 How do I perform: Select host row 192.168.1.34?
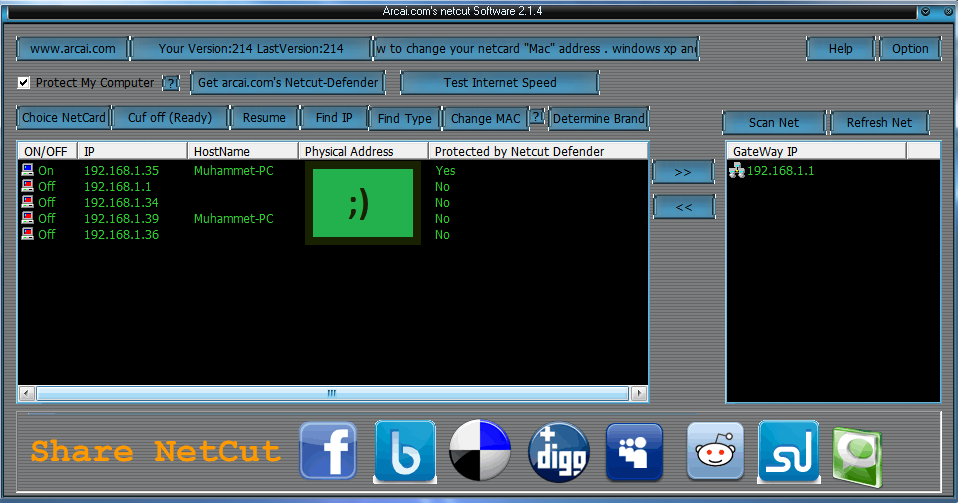coord(332,202)
